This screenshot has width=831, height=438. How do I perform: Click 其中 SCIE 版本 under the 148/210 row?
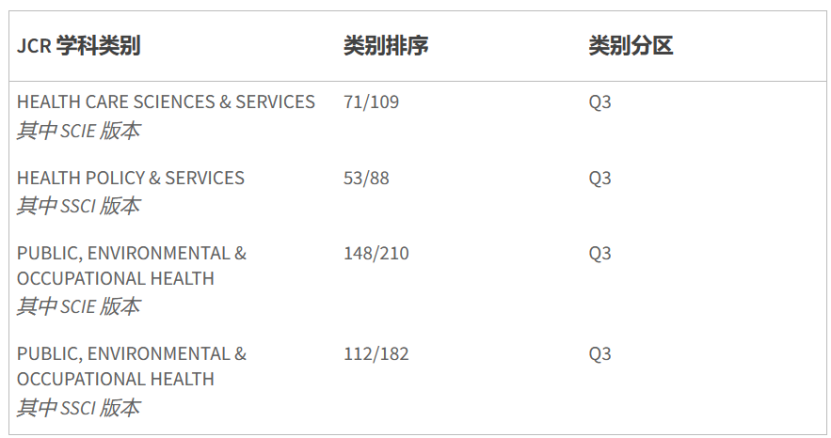[78, 306]
